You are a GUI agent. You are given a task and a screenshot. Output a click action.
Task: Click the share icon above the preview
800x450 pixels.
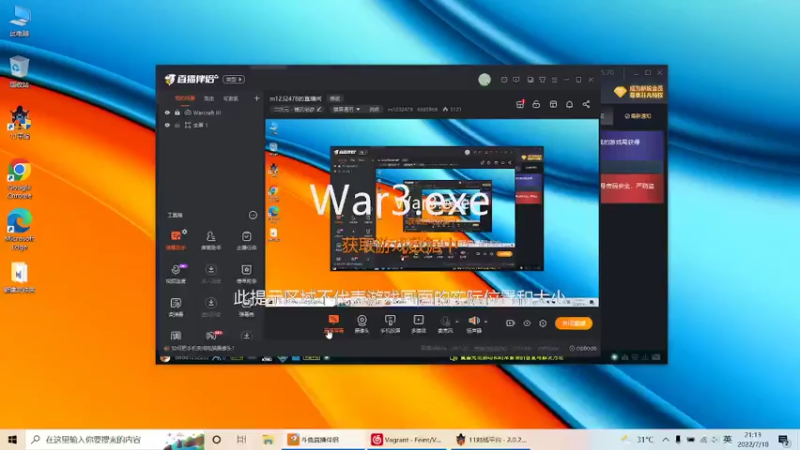coord(586,104)
